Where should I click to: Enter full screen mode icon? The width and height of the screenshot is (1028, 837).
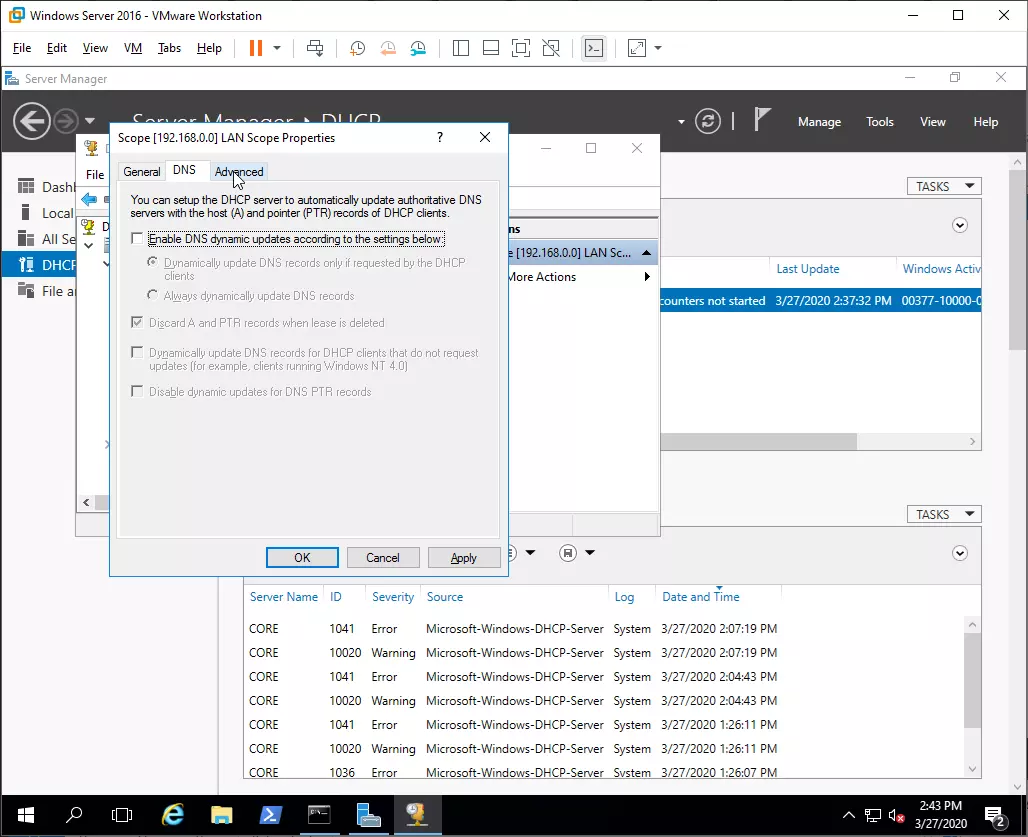pyautogui.click(x=521, y=48)
